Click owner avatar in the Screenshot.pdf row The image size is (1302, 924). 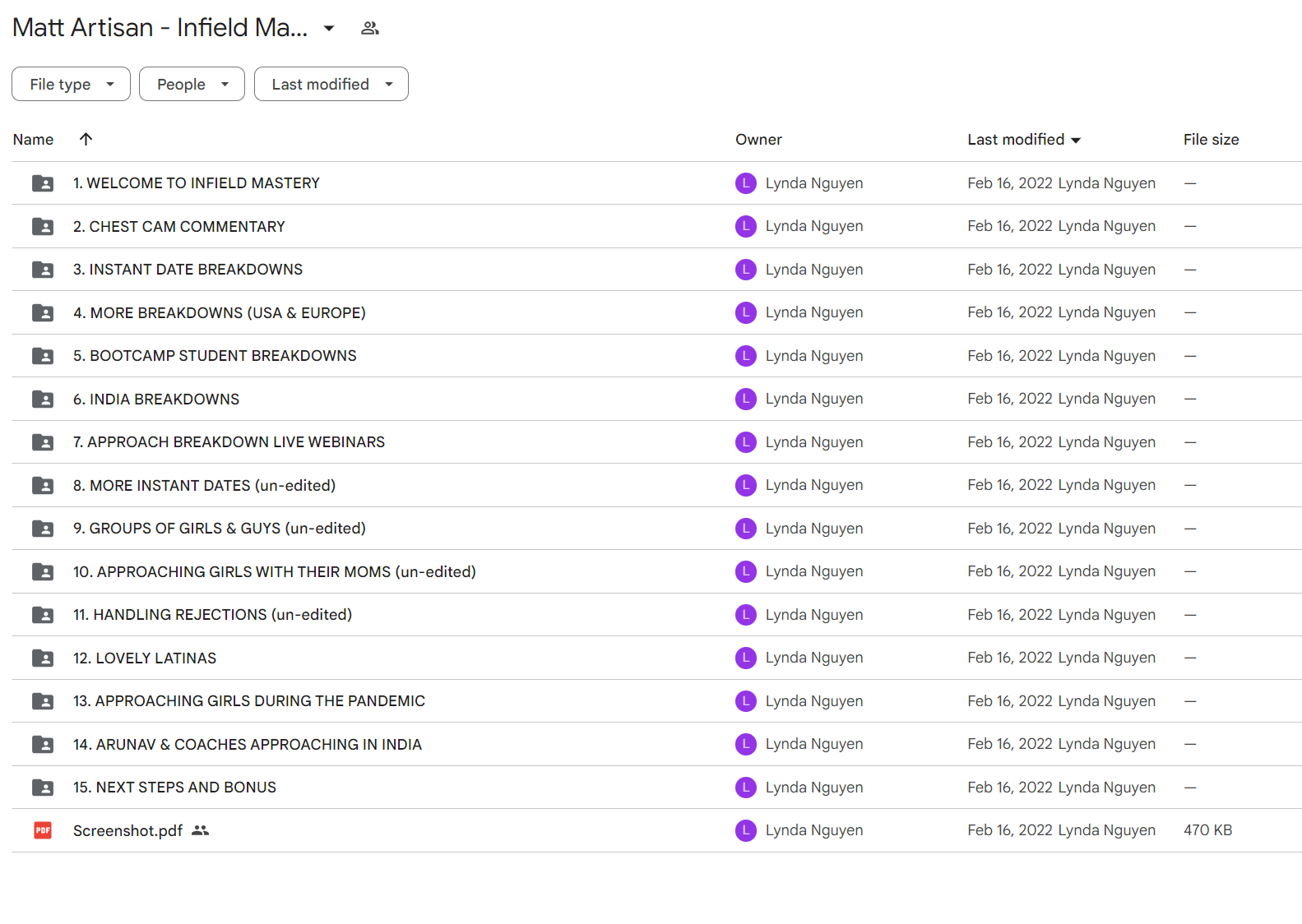(746, 830)
